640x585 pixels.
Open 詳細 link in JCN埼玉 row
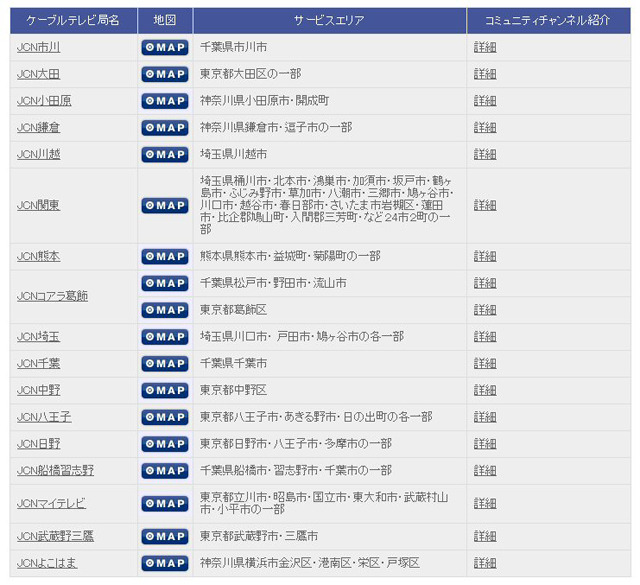click(x=485, y=337)
